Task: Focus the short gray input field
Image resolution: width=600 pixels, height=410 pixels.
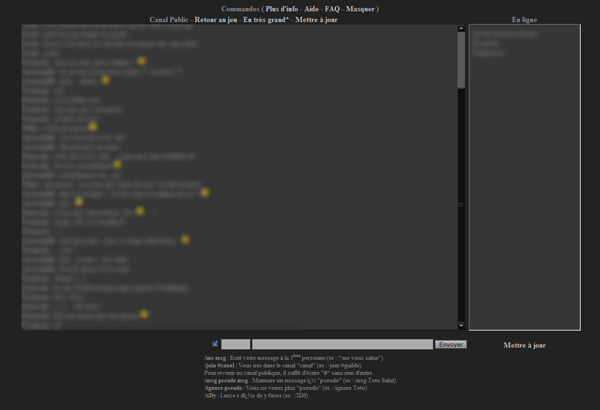Action: (236, 344)
